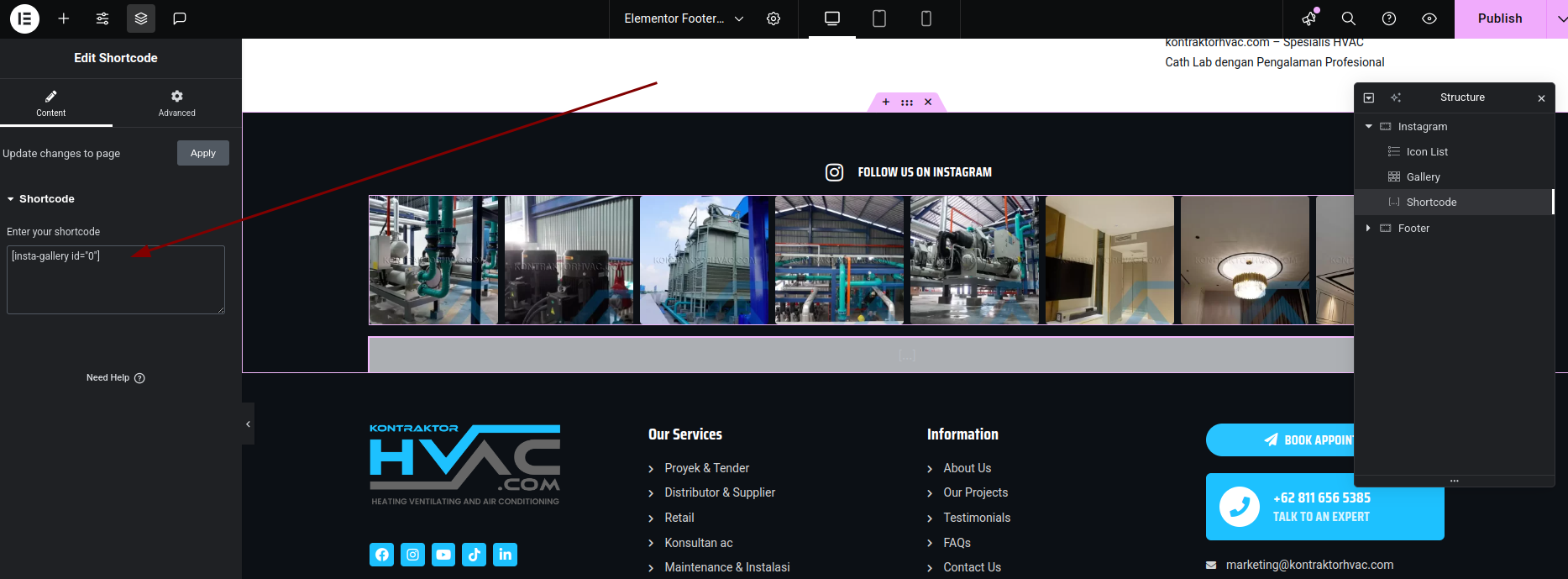The image size is (1568, 579).
Task: Toggle the Structure layers icon
Action: pos(141,18)
